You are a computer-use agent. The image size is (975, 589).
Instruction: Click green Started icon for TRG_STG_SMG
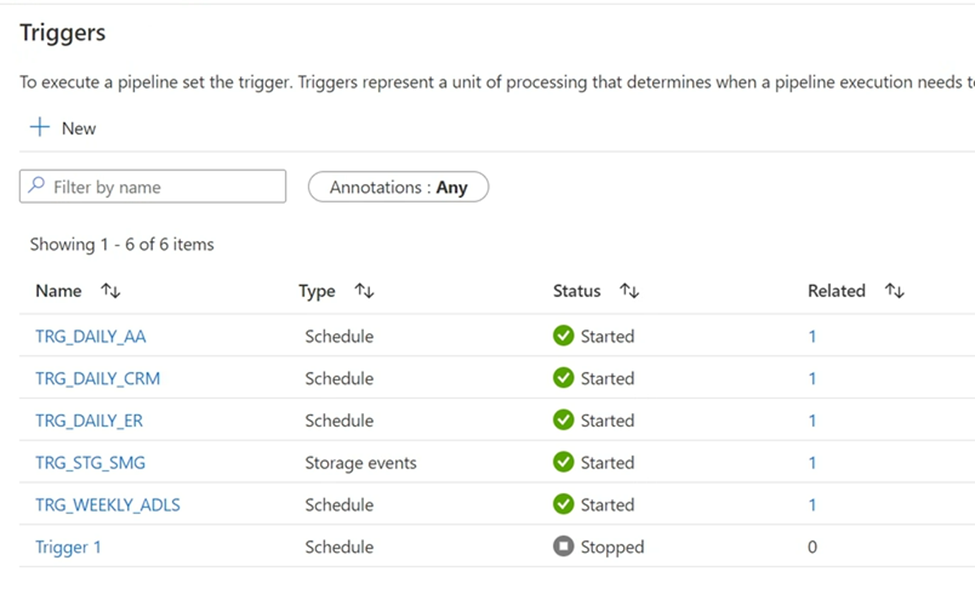(563, 463)
